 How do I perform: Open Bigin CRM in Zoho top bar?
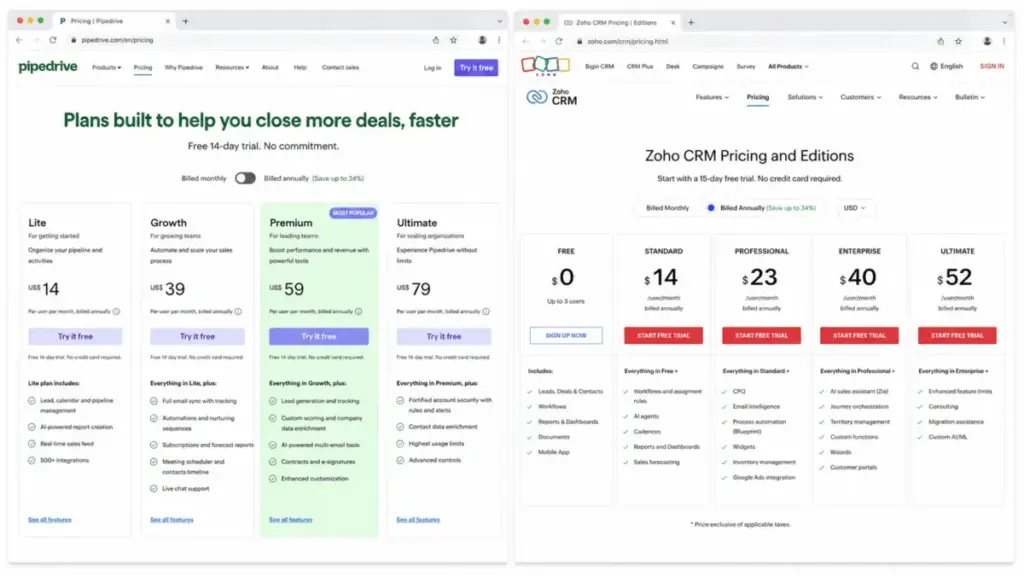pyautogui.click(x=600, y=66)
